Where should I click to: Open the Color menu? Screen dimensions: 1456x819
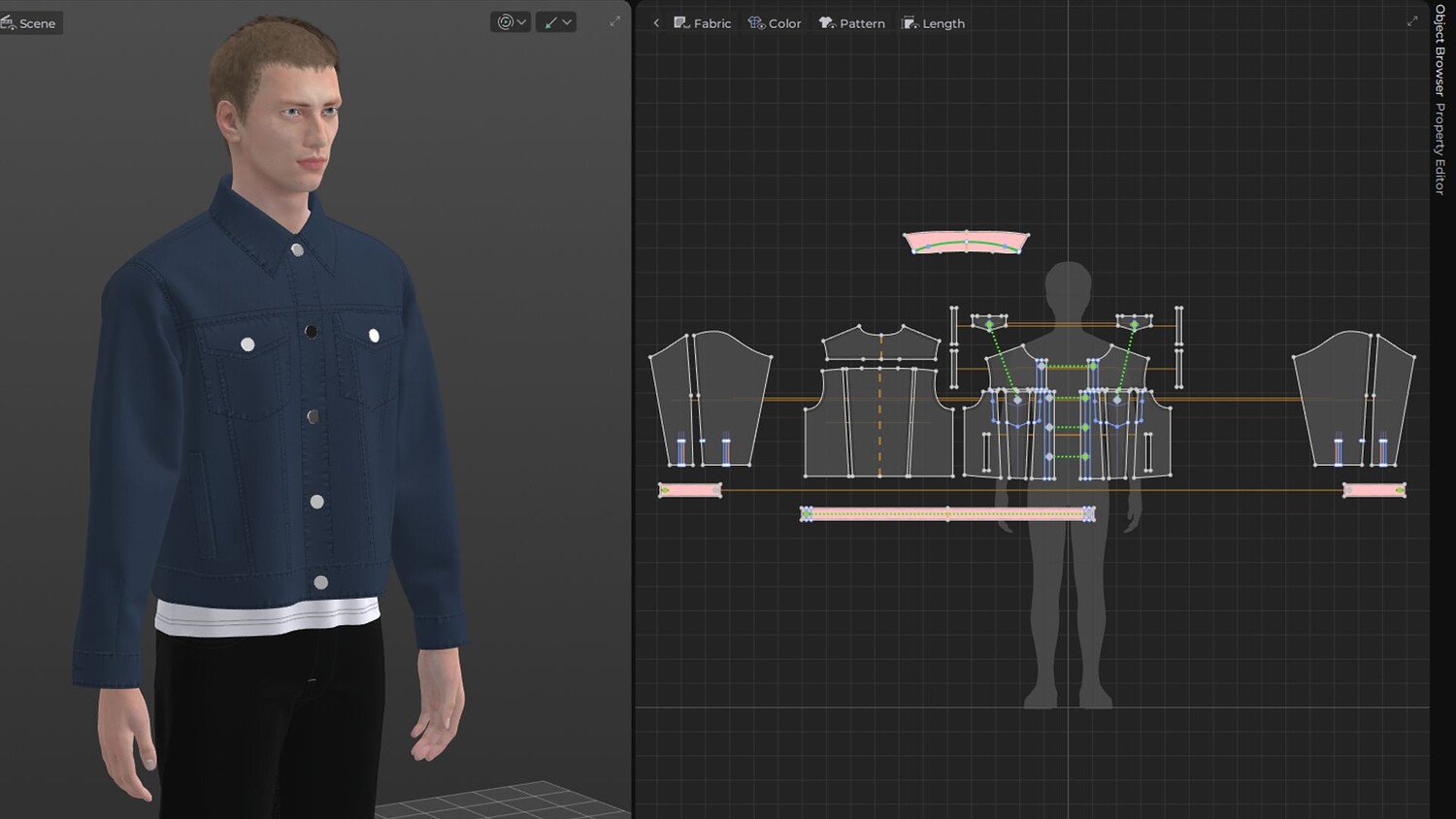[775, 23]
